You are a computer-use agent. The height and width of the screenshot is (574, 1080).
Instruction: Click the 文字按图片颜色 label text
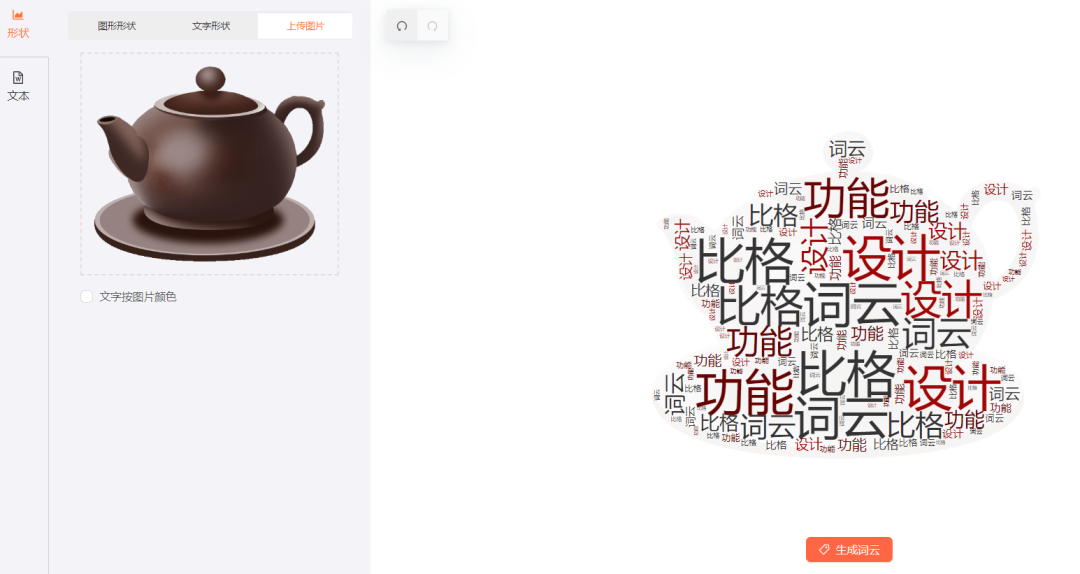tap(138, 297)
